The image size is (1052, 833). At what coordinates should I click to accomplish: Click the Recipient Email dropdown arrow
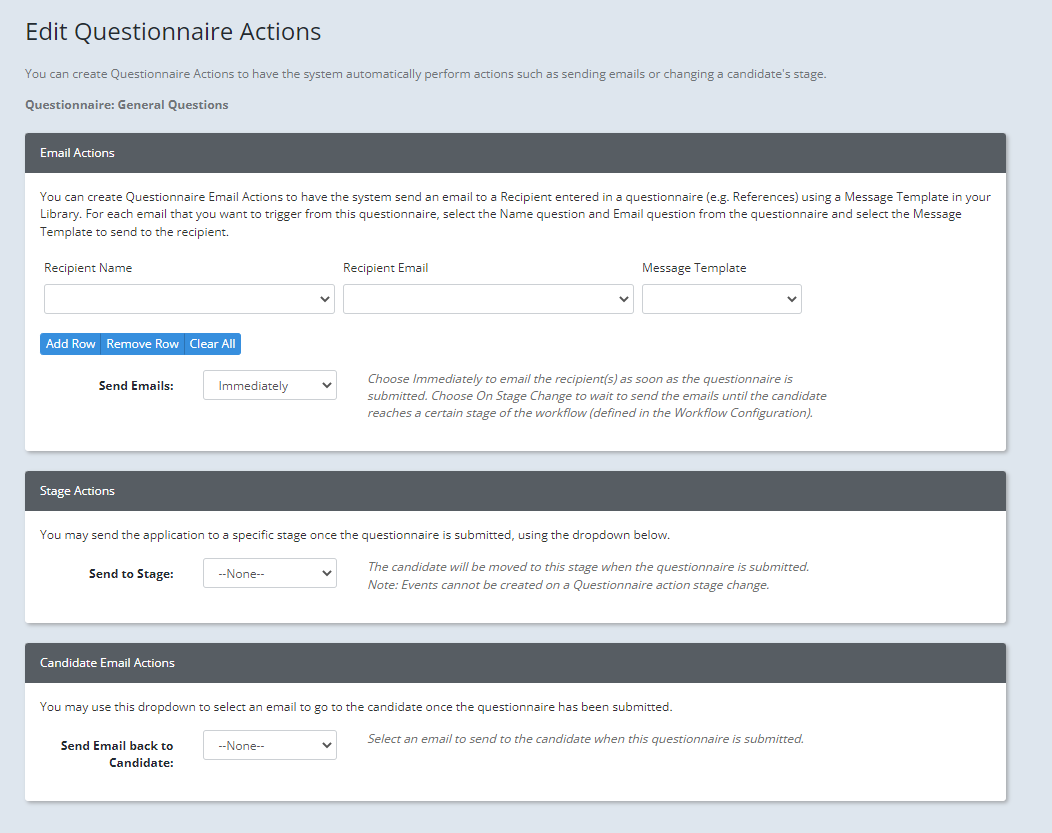pos(625,298)
